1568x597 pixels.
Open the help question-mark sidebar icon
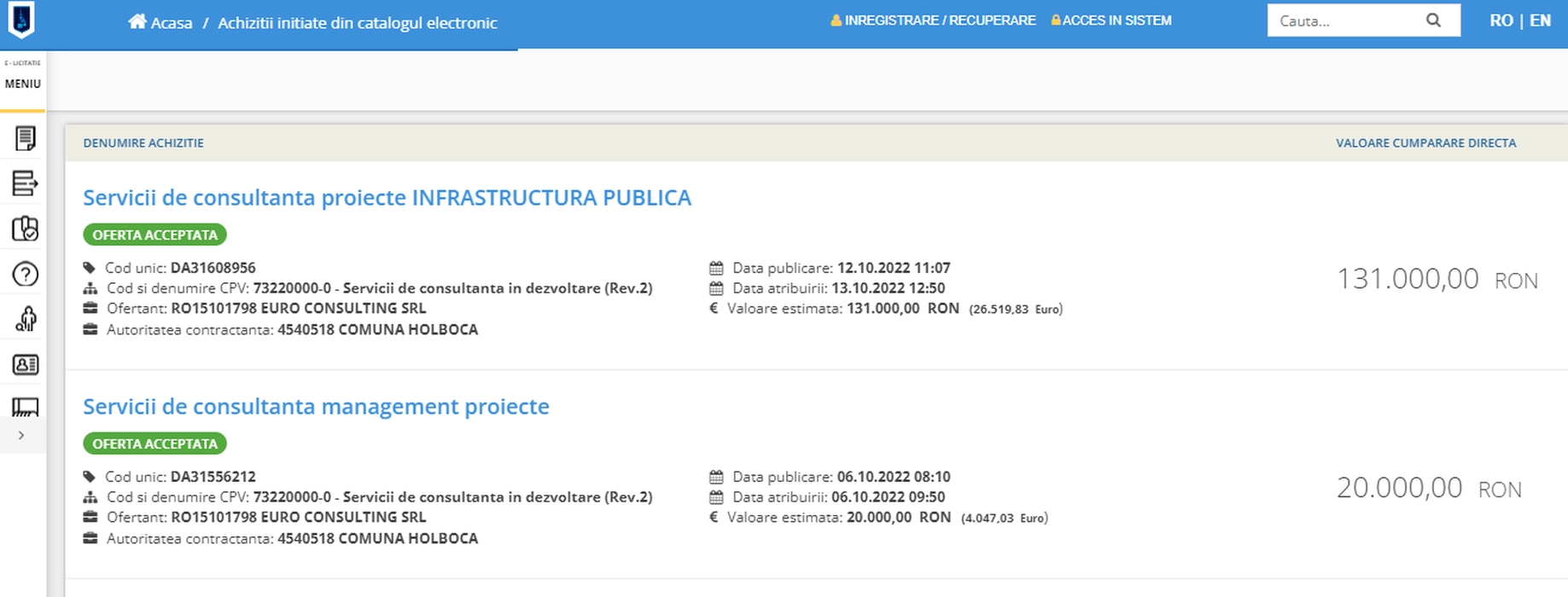point(26,274)
